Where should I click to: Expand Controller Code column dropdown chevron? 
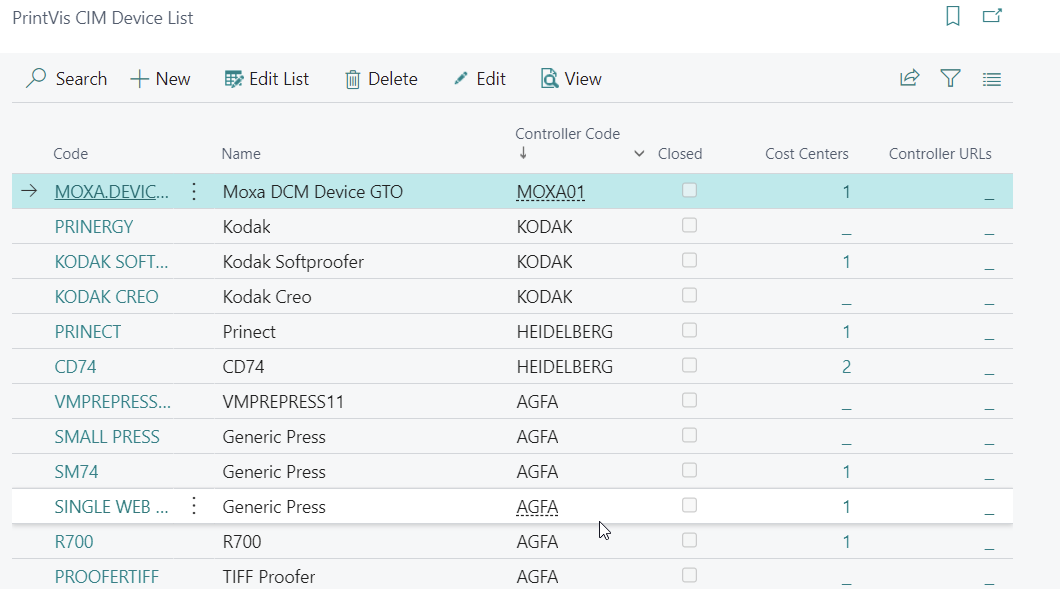tap(640, 154)
